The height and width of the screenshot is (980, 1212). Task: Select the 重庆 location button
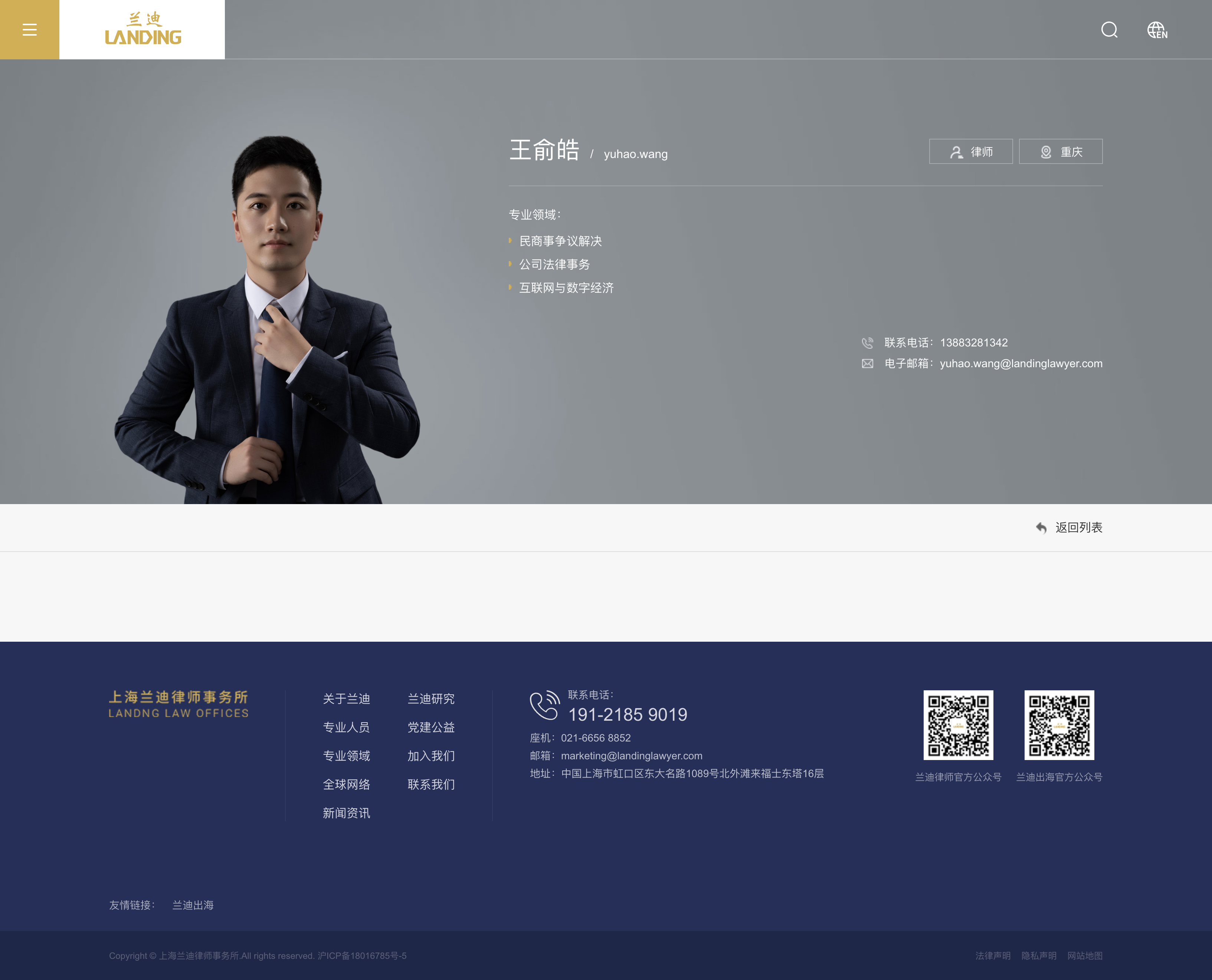click(x=1061, y=151)
